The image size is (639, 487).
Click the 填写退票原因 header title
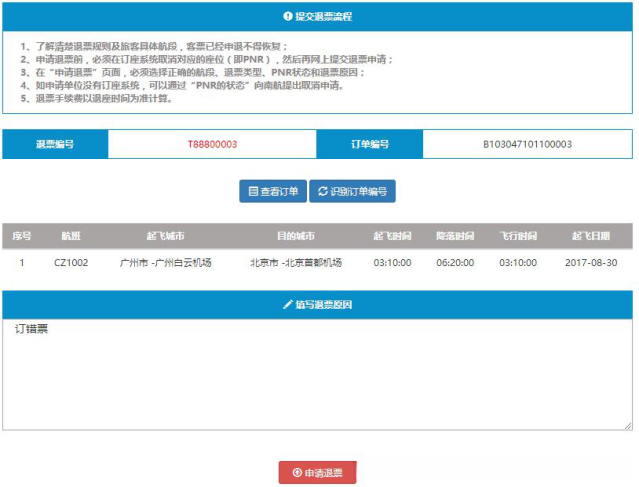324,305
